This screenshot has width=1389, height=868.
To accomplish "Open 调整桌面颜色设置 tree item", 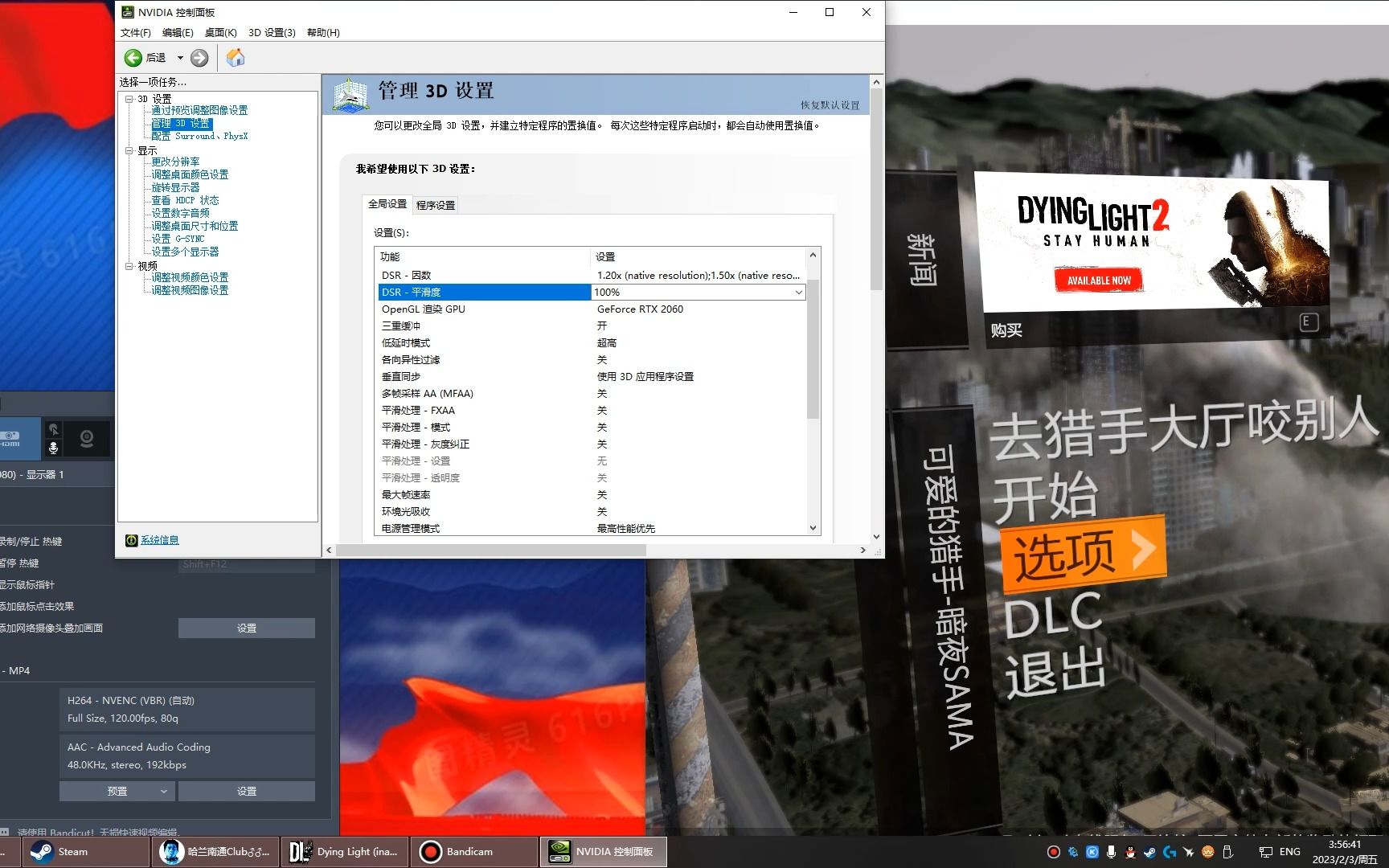I will coord(190,174).
